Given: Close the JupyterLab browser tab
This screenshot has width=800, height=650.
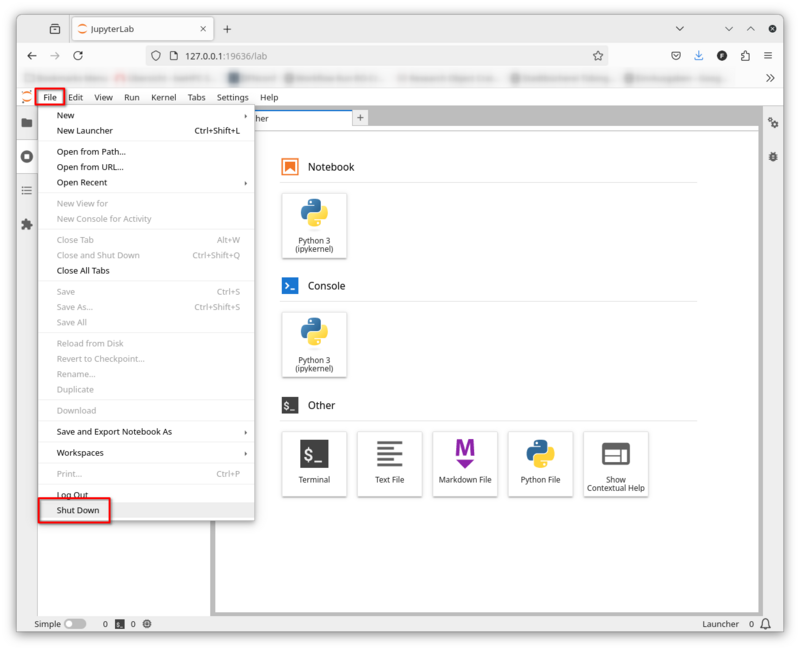Looking at the screenshot, I should click(x=203, y=29).
